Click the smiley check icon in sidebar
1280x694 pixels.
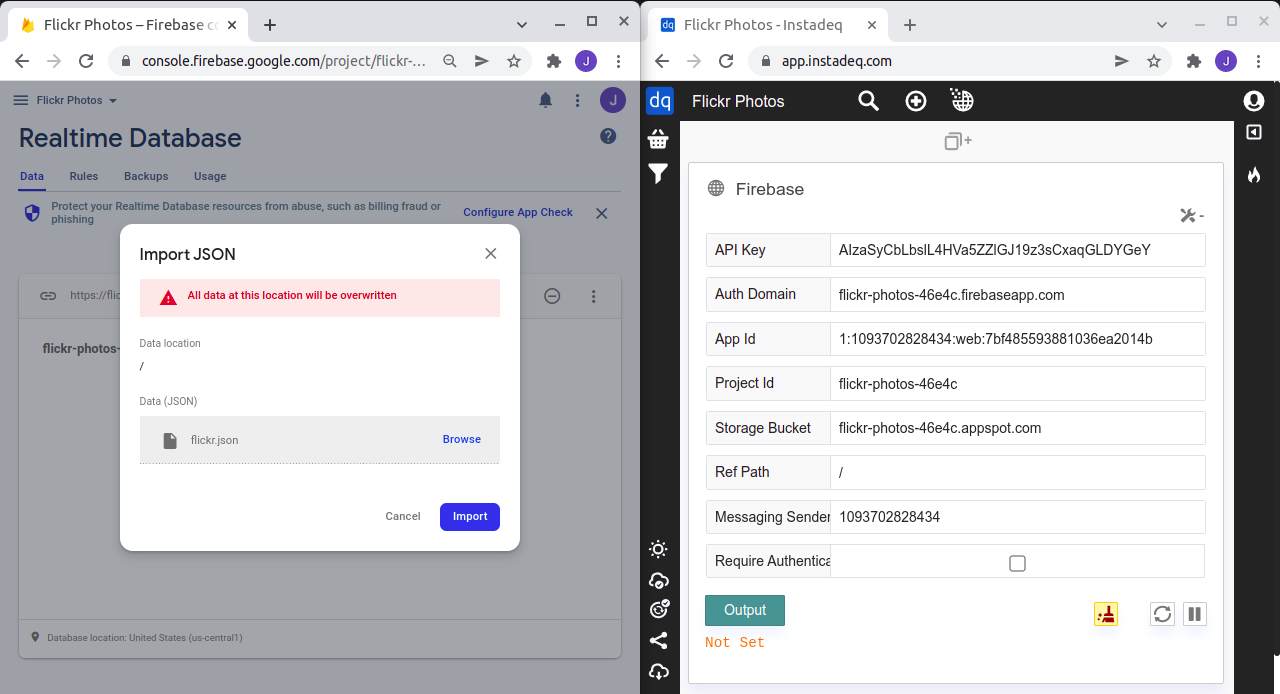(x=658, y=609)
